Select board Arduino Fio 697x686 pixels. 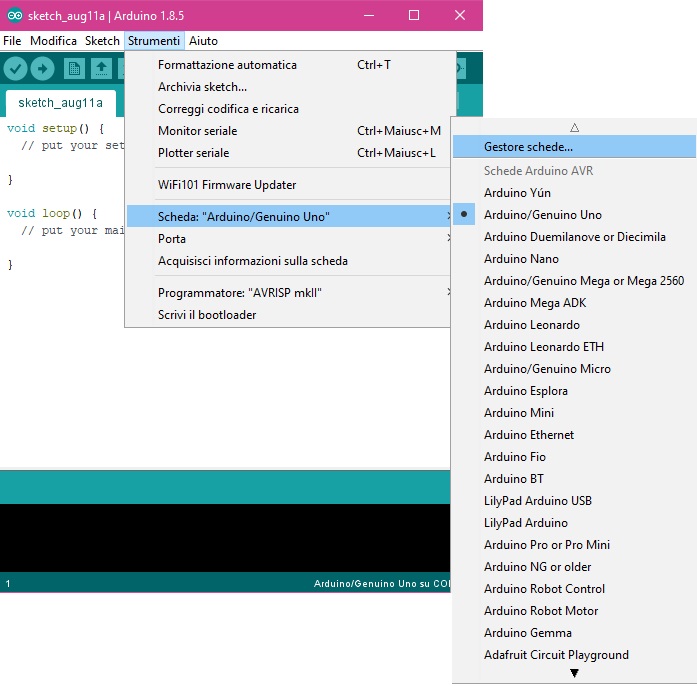point(574,457)
